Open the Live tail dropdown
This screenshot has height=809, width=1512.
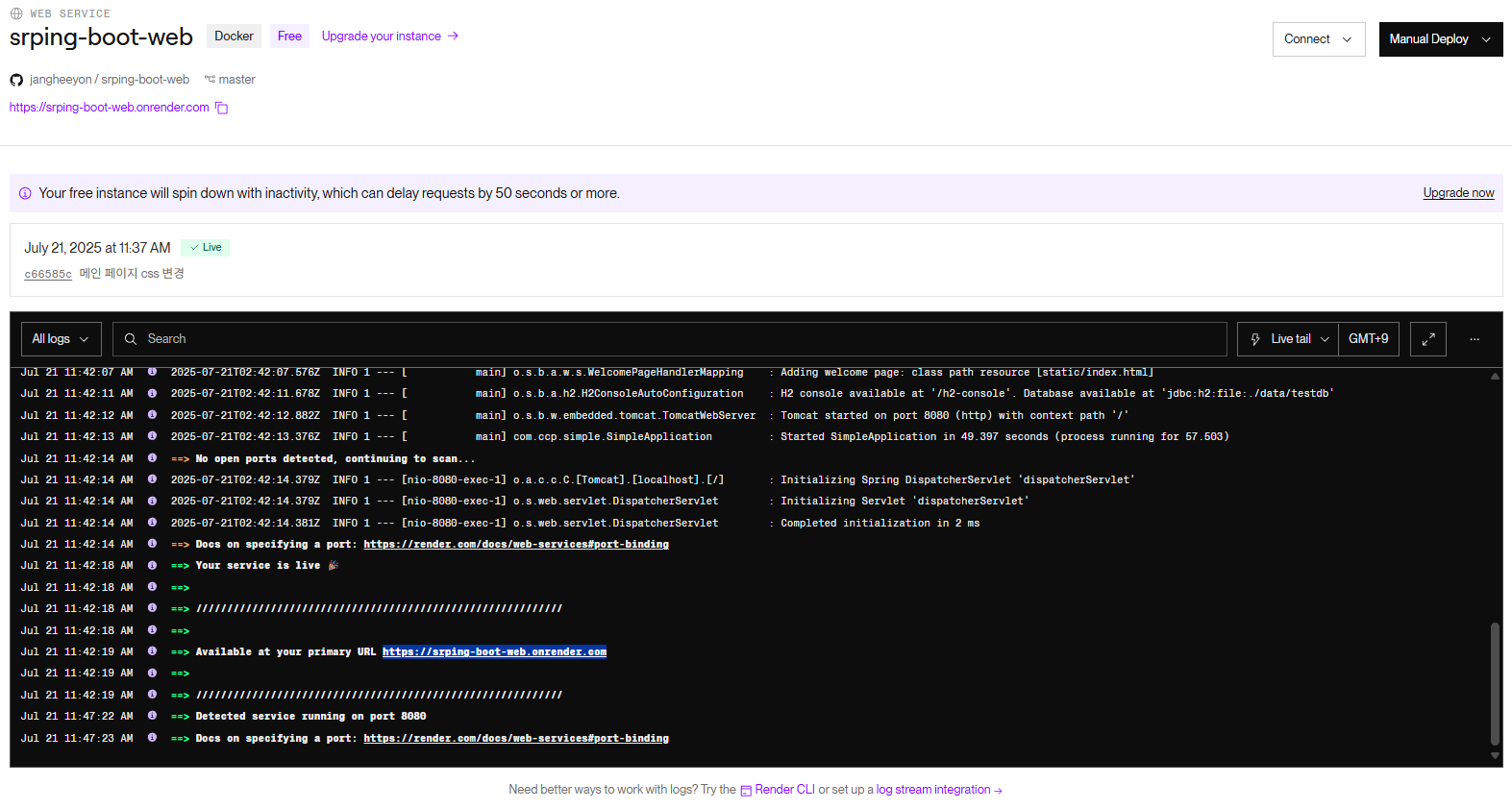1288,339
